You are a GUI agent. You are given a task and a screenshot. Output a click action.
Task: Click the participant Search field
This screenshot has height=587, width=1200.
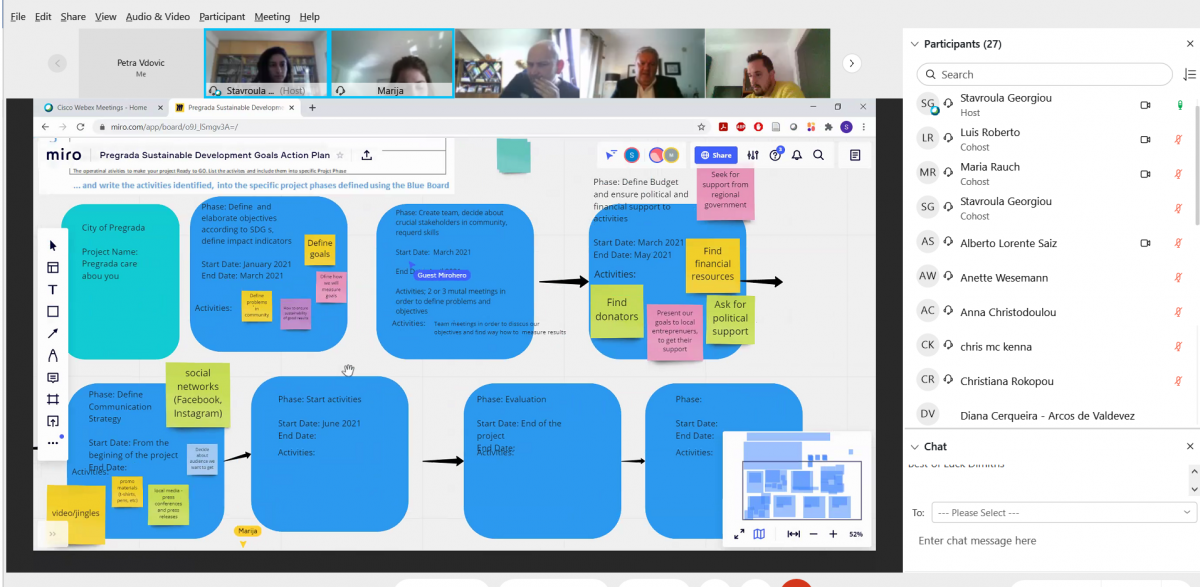coord(1045,74)
